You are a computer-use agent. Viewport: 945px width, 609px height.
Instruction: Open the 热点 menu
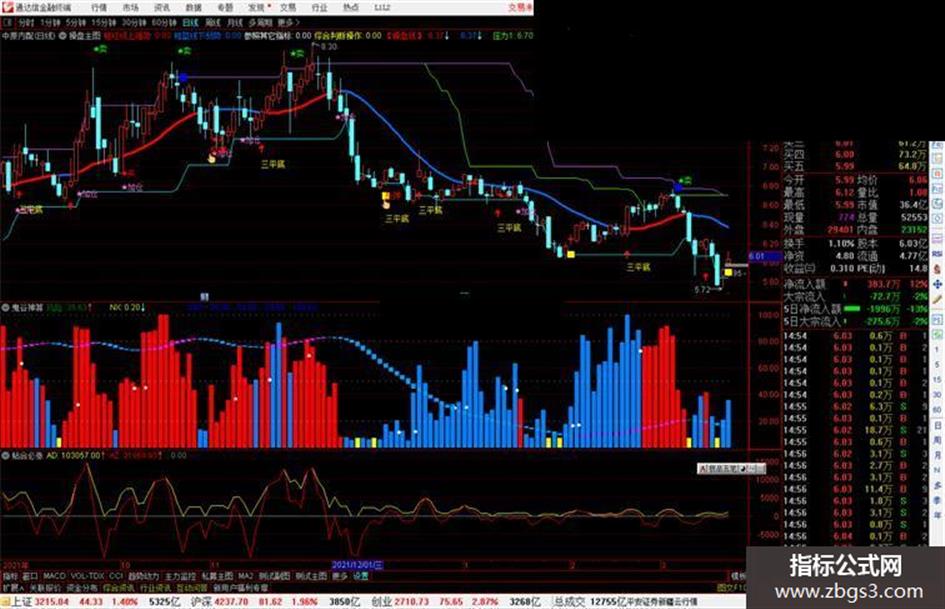(350, 8)
